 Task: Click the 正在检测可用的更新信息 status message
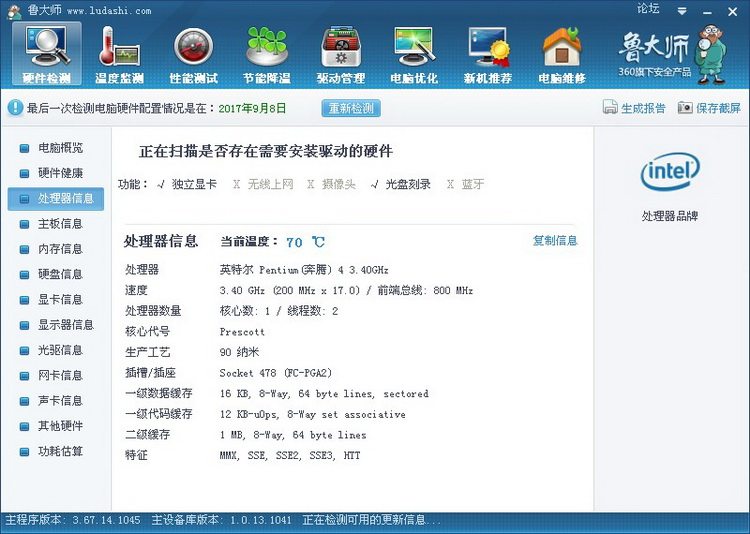(x=371, y=520)
